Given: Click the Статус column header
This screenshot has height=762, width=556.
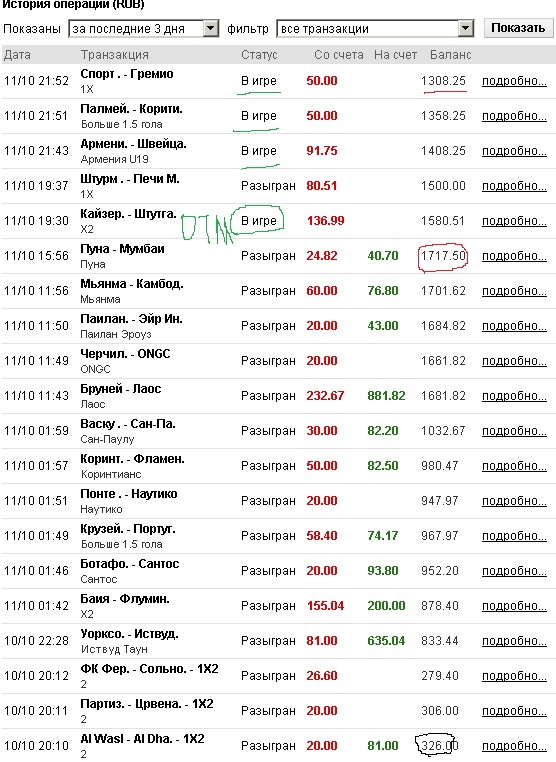Looking at the screenshot, I should coord(259,55).
